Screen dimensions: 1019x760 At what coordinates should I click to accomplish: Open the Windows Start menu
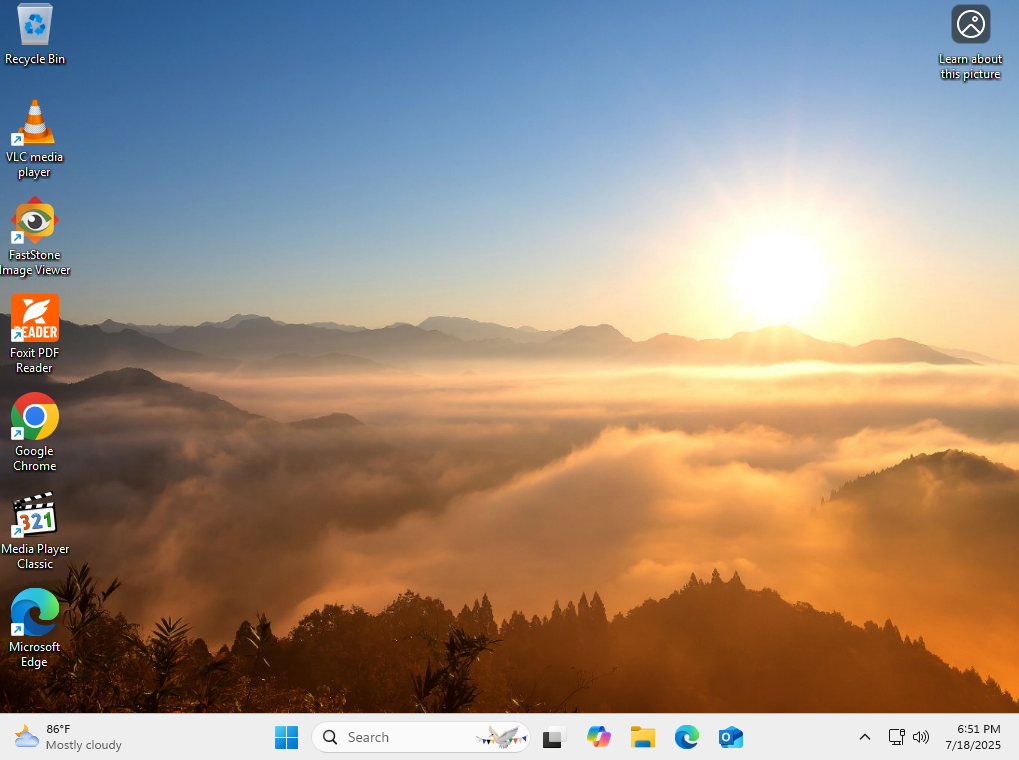tap(287, 737)
